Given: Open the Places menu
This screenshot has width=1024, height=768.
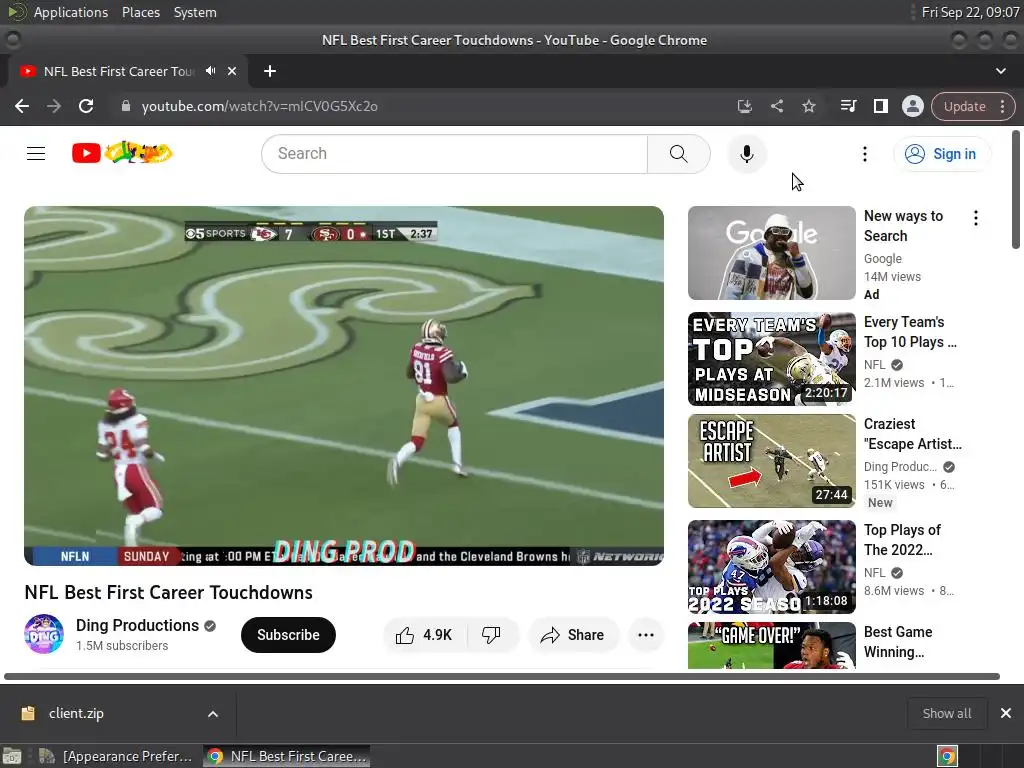Looking at the screenshot, I should click(x=141, y=12).
